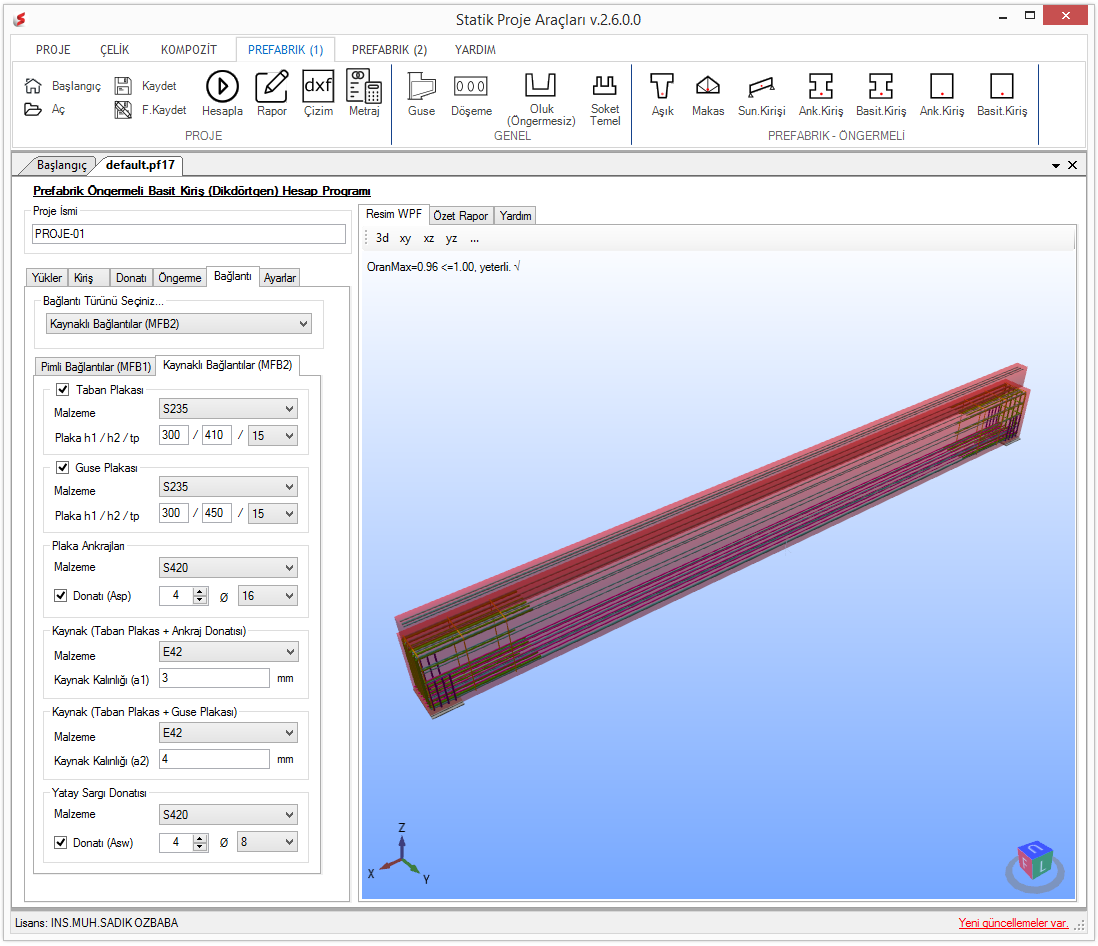Open more view options ellipsis
The width and height of the screenshot is (1098, 946).
point(475,239)
